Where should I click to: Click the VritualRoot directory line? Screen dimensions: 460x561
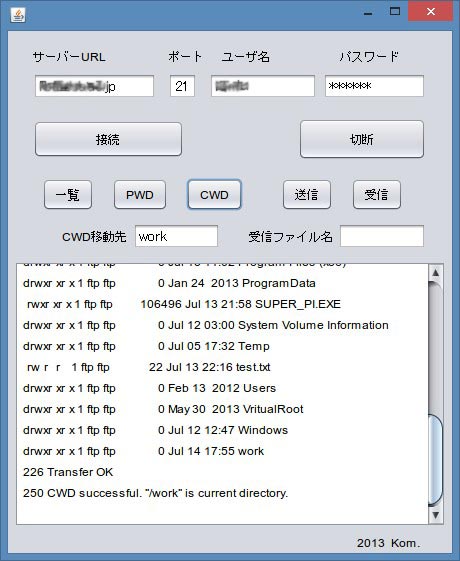(x=163, y=409)
